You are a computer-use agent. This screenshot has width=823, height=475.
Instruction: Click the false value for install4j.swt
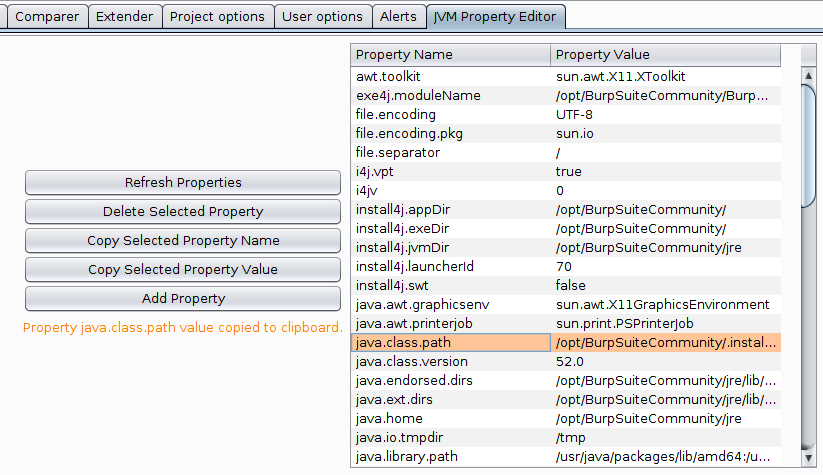(x=666, y=286)
